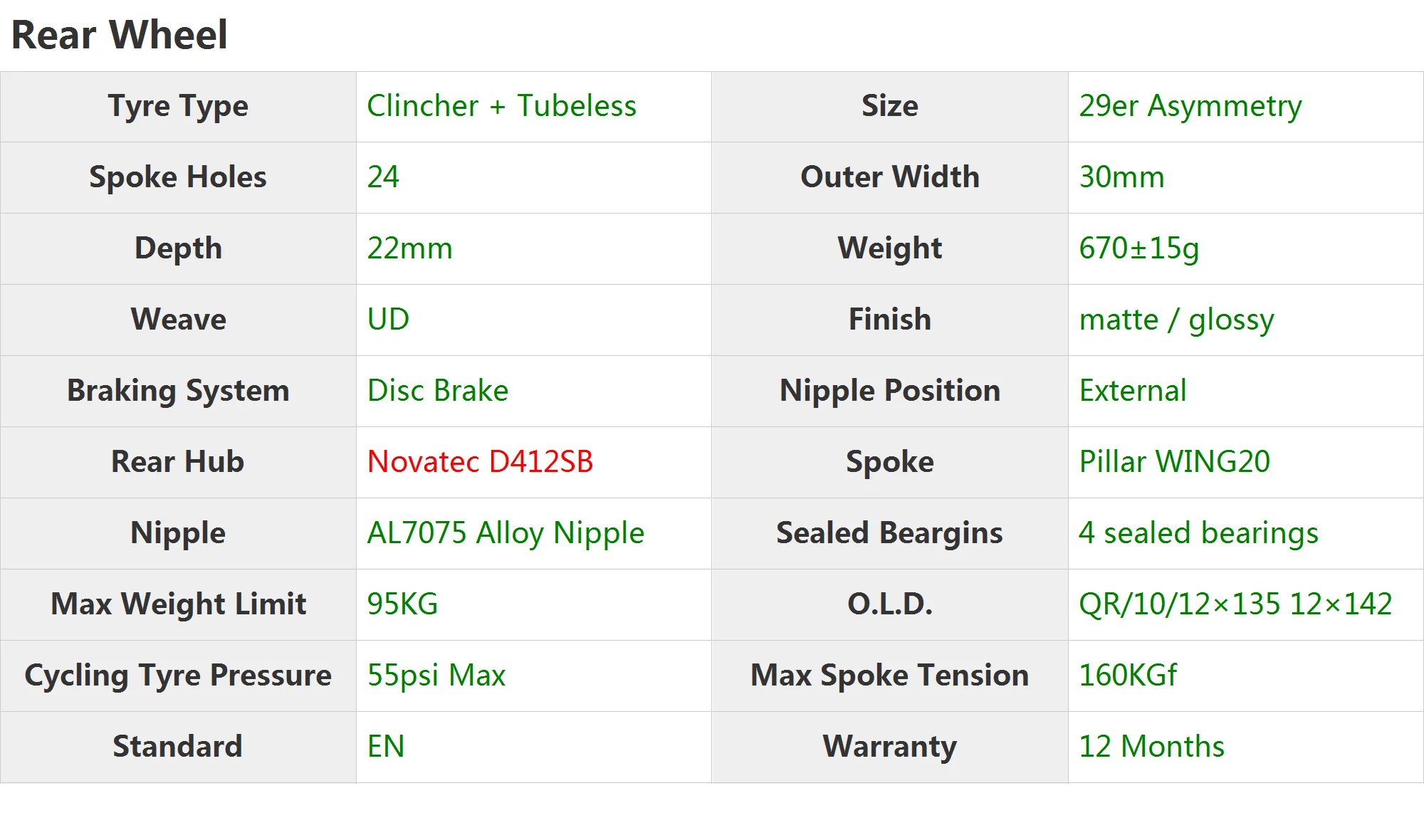The width and height of the screenshot is (1424, 840).
Task: Select the UD weave value
Action: pyautogui.click(x=388, y=320)
